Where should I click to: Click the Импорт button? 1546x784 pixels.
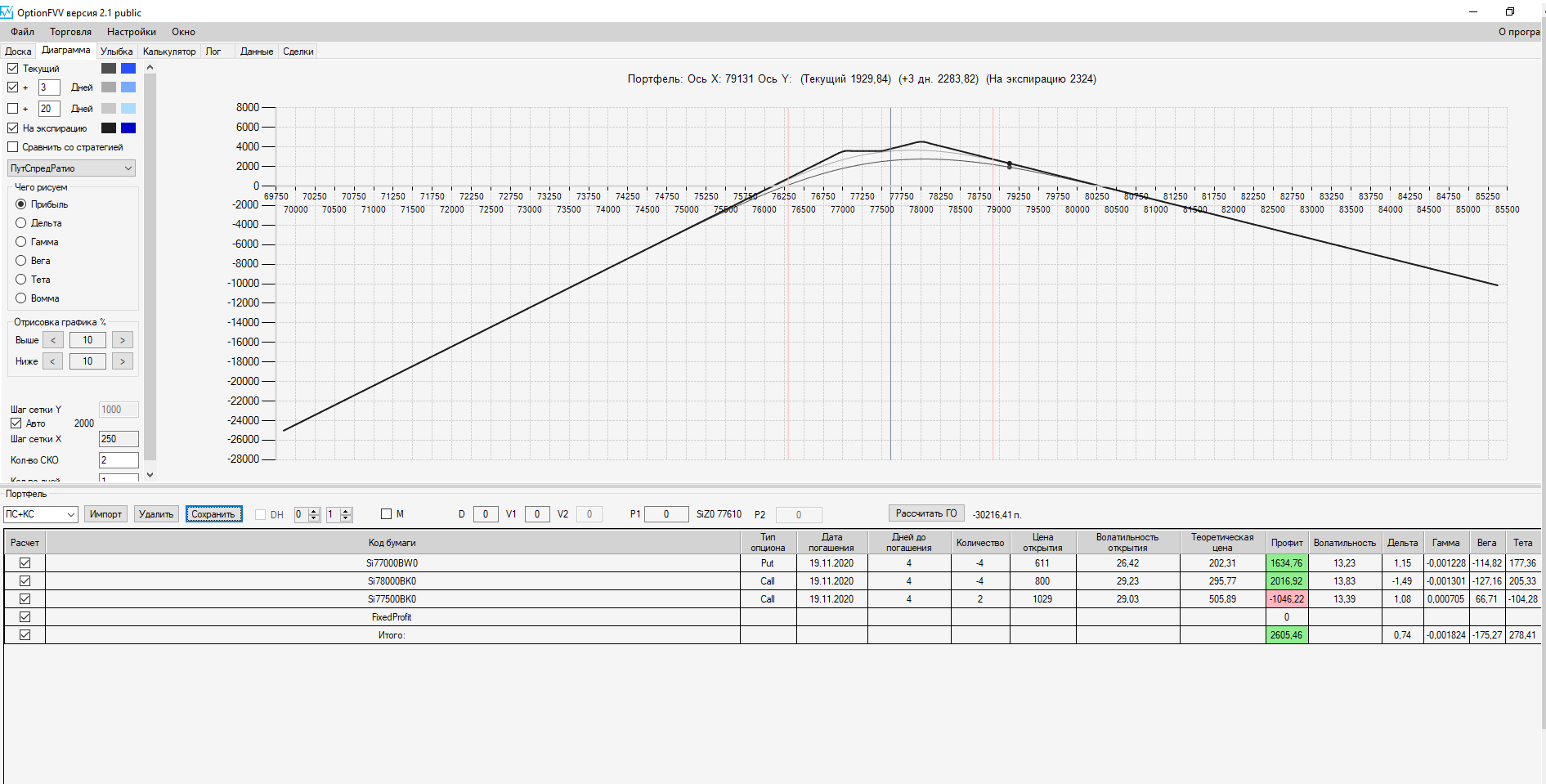tap(105, 514)
